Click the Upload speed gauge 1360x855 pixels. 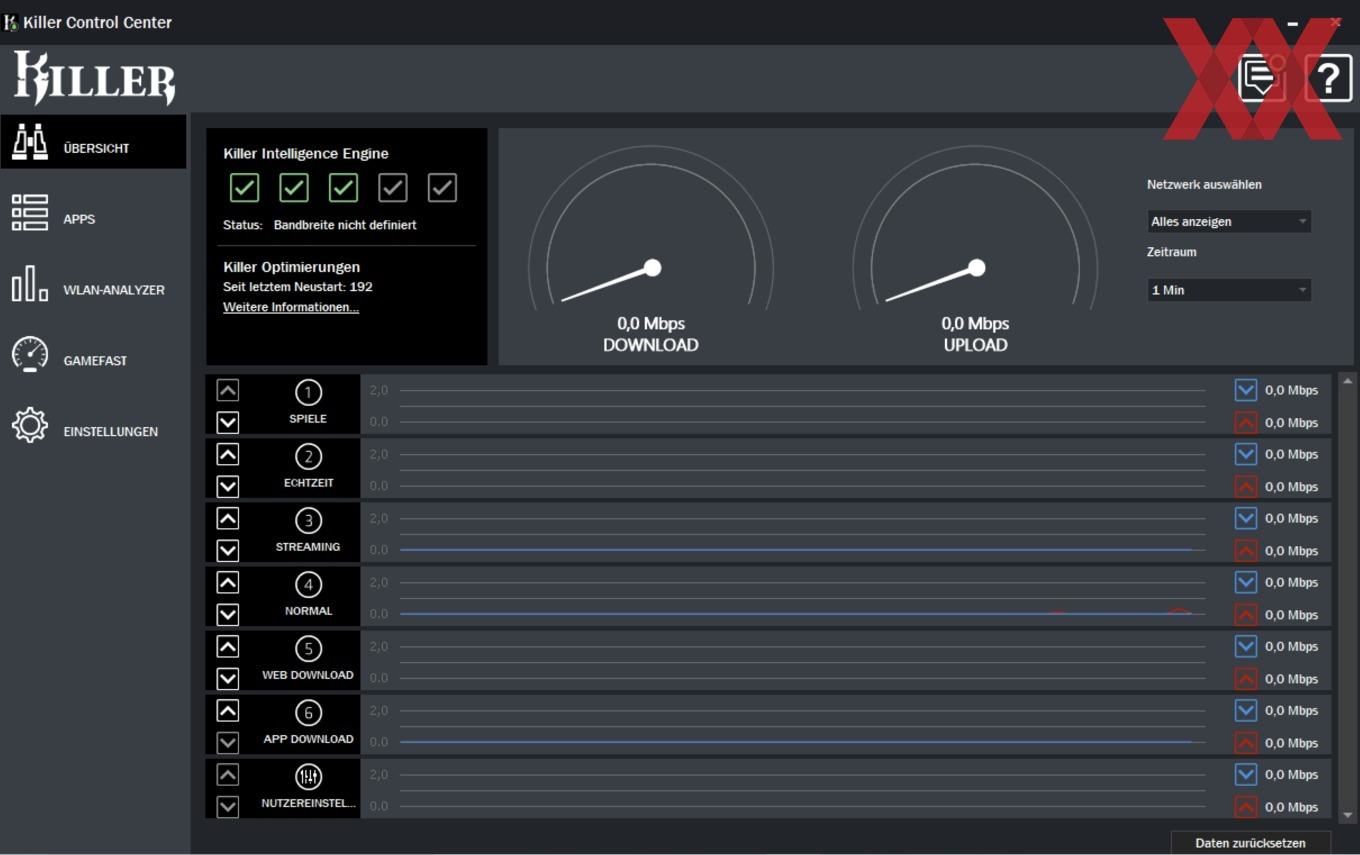coord(975,228)
